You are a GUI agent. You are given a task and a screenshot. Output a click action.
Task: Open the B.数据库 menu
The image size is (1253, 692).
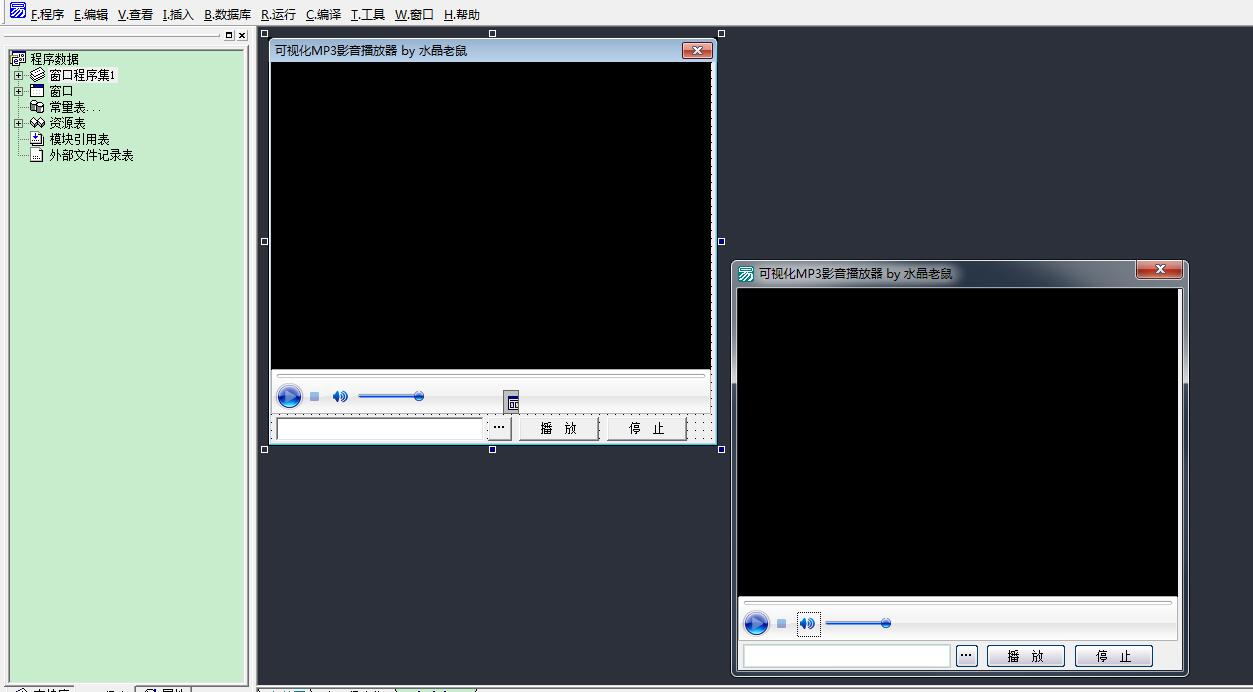click(227, 15)
